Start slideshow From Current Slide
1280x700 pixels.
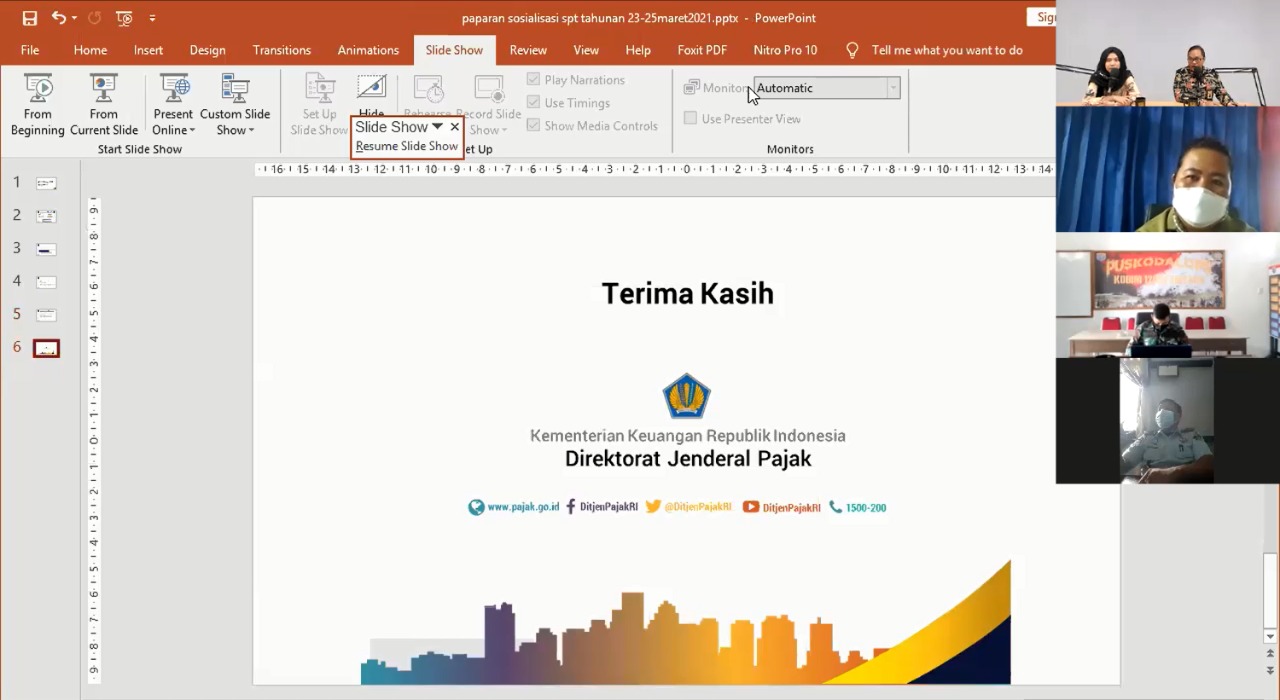104,105
